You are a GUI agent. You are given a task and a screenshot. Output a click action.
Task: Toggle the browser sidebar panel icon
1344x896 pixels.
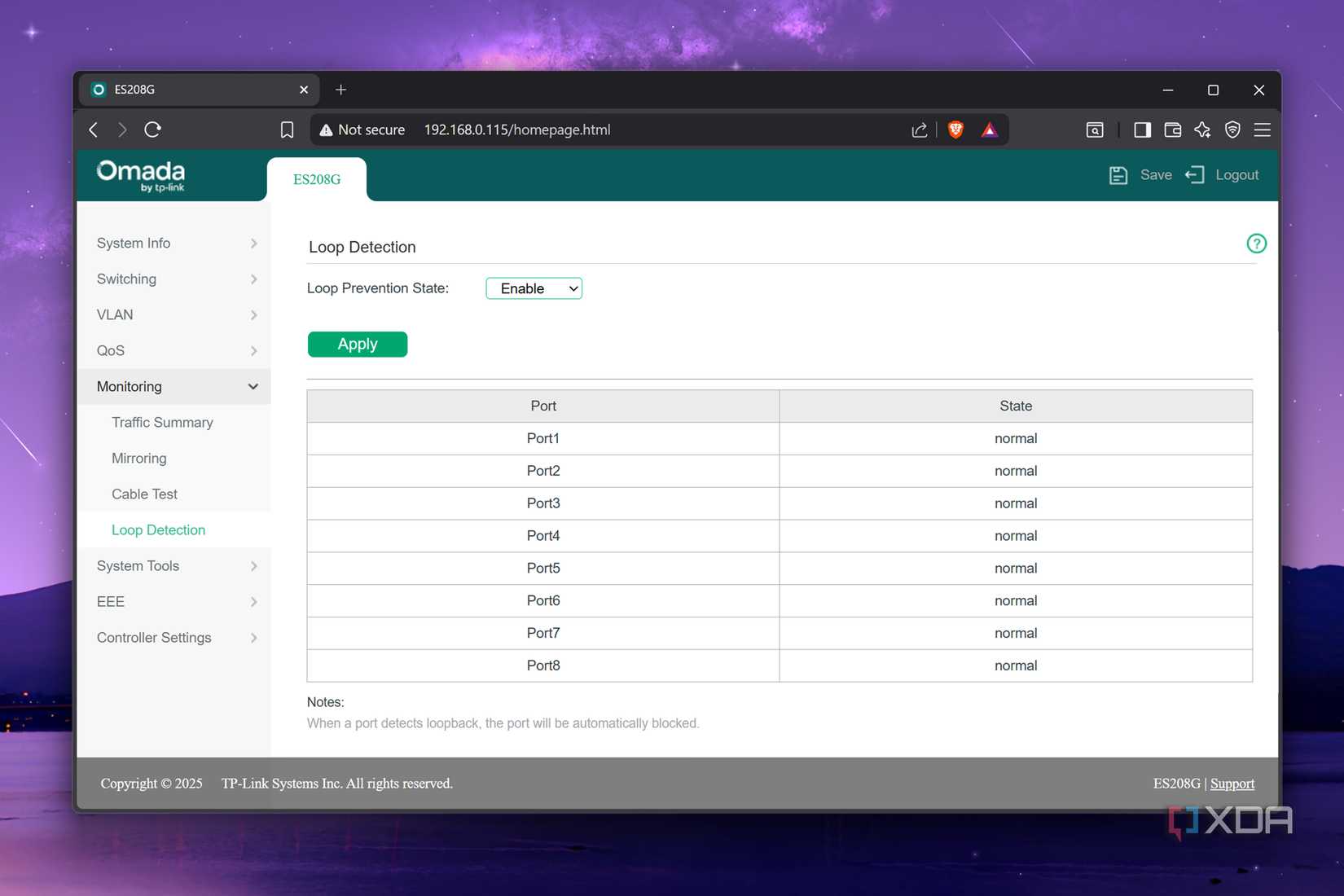tap(1142, 130)
